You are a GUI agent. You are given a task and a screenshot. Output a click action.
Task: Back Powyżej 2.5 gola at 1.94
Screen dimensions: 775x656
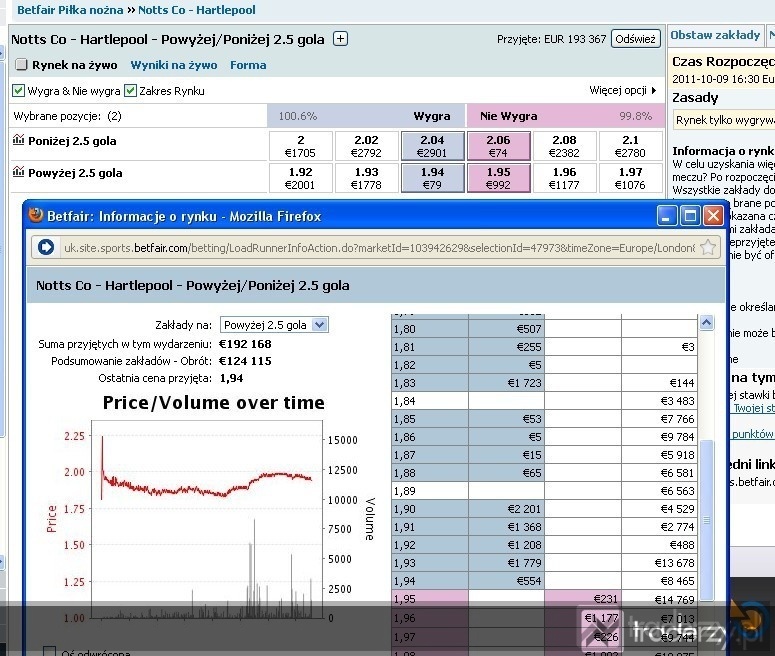tap(432, 178)
